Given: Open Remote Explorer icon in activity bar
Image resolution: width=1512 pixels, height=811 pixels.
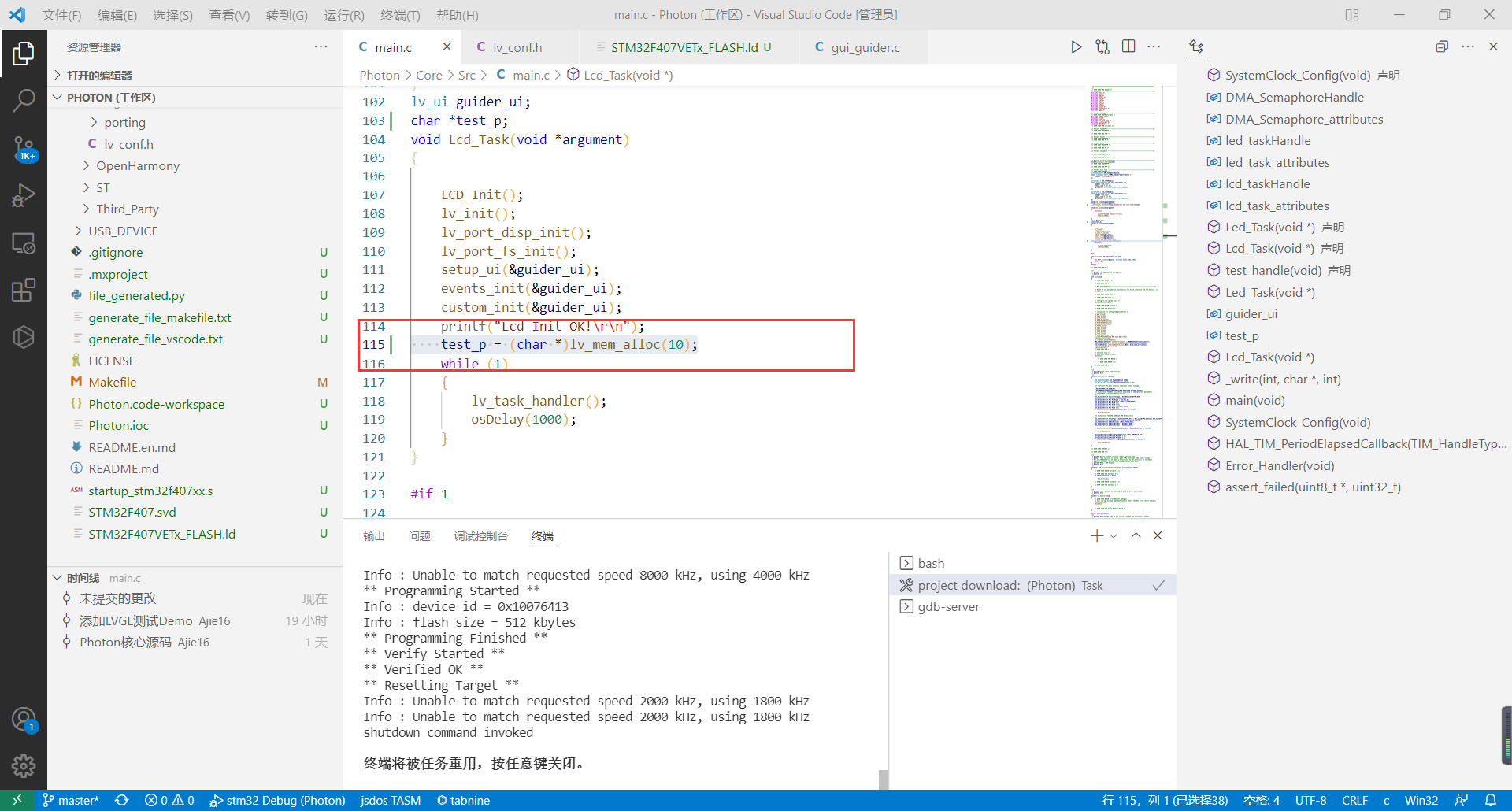Looking at the screenshot, I should click(24, 243).
